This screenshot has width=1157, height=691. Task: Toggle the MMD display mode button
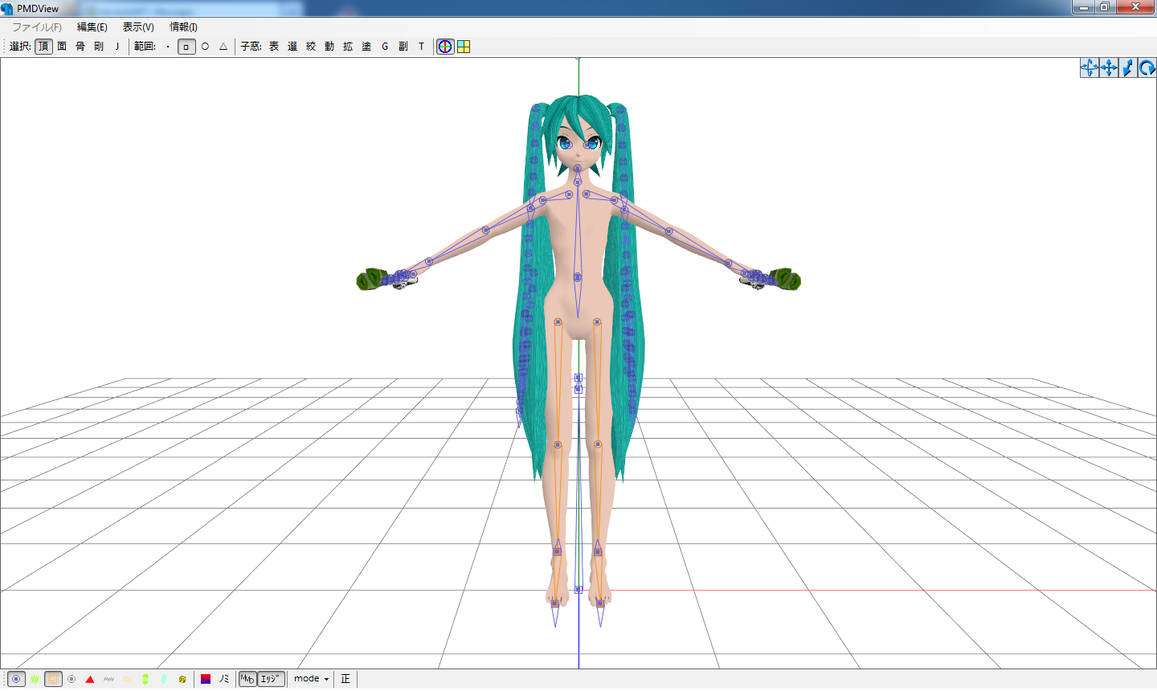click(248, 679)
